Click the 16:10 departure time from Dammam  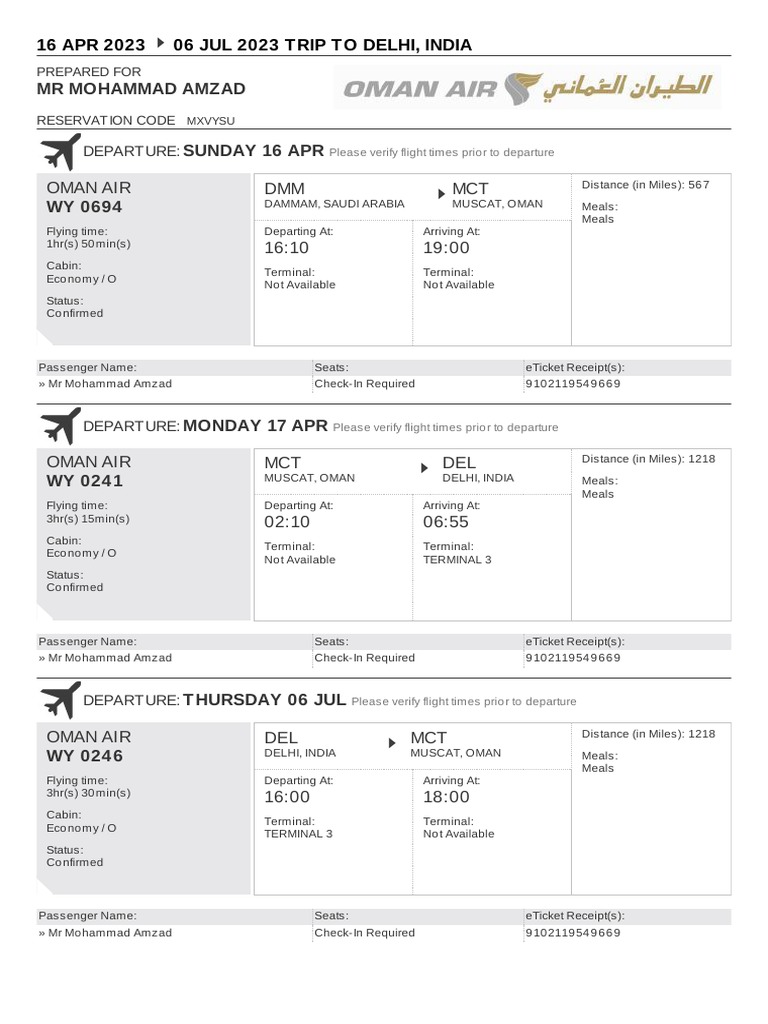(287, 248)
